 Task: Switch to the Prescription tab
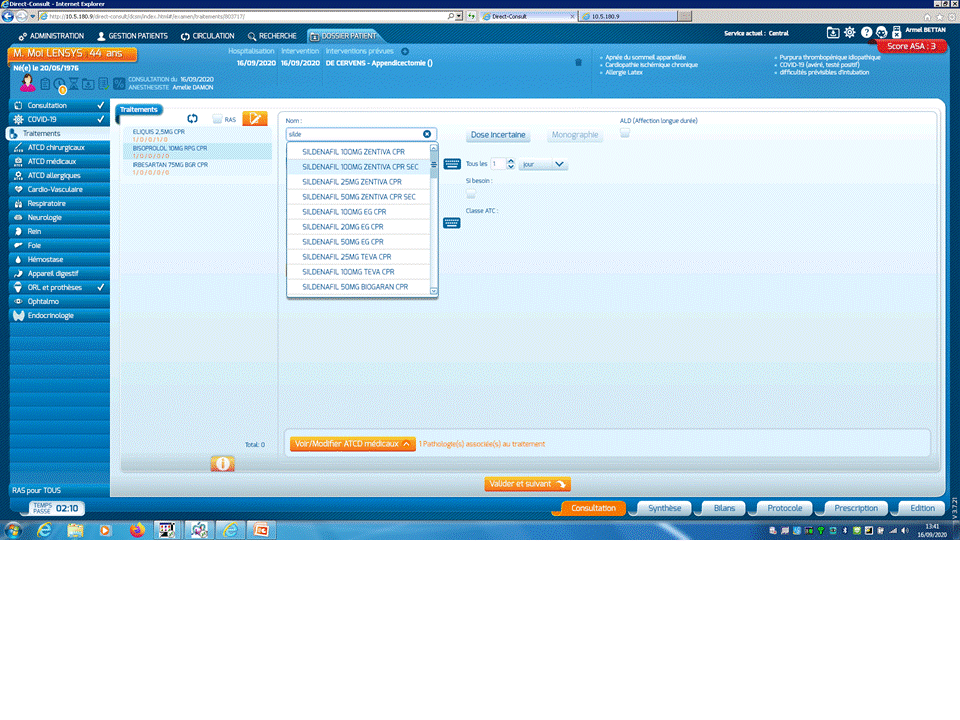click(x=855, y=508)
